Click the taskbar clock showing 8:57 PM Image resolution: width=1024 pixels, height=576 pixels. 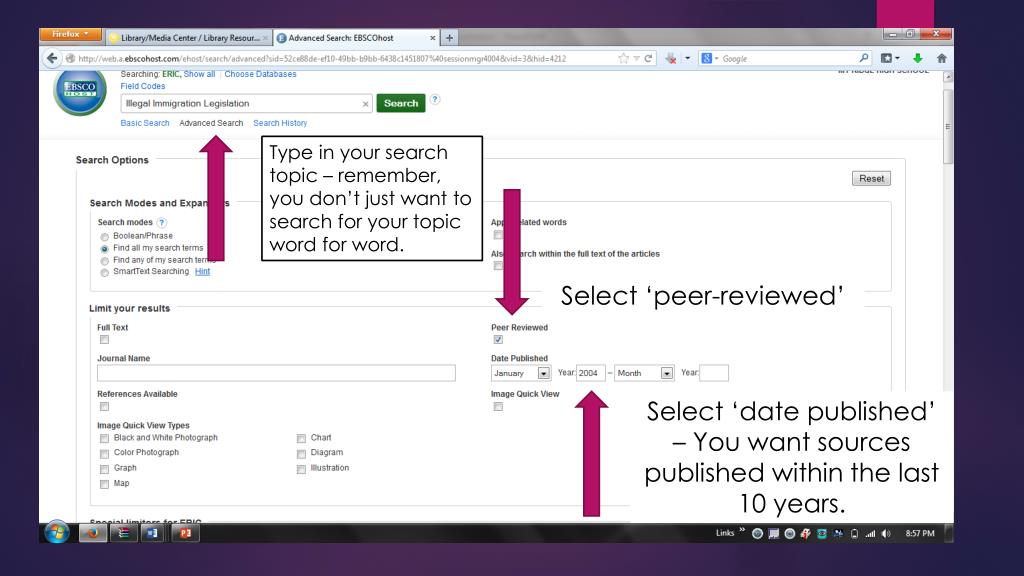(x=920, y=534)
